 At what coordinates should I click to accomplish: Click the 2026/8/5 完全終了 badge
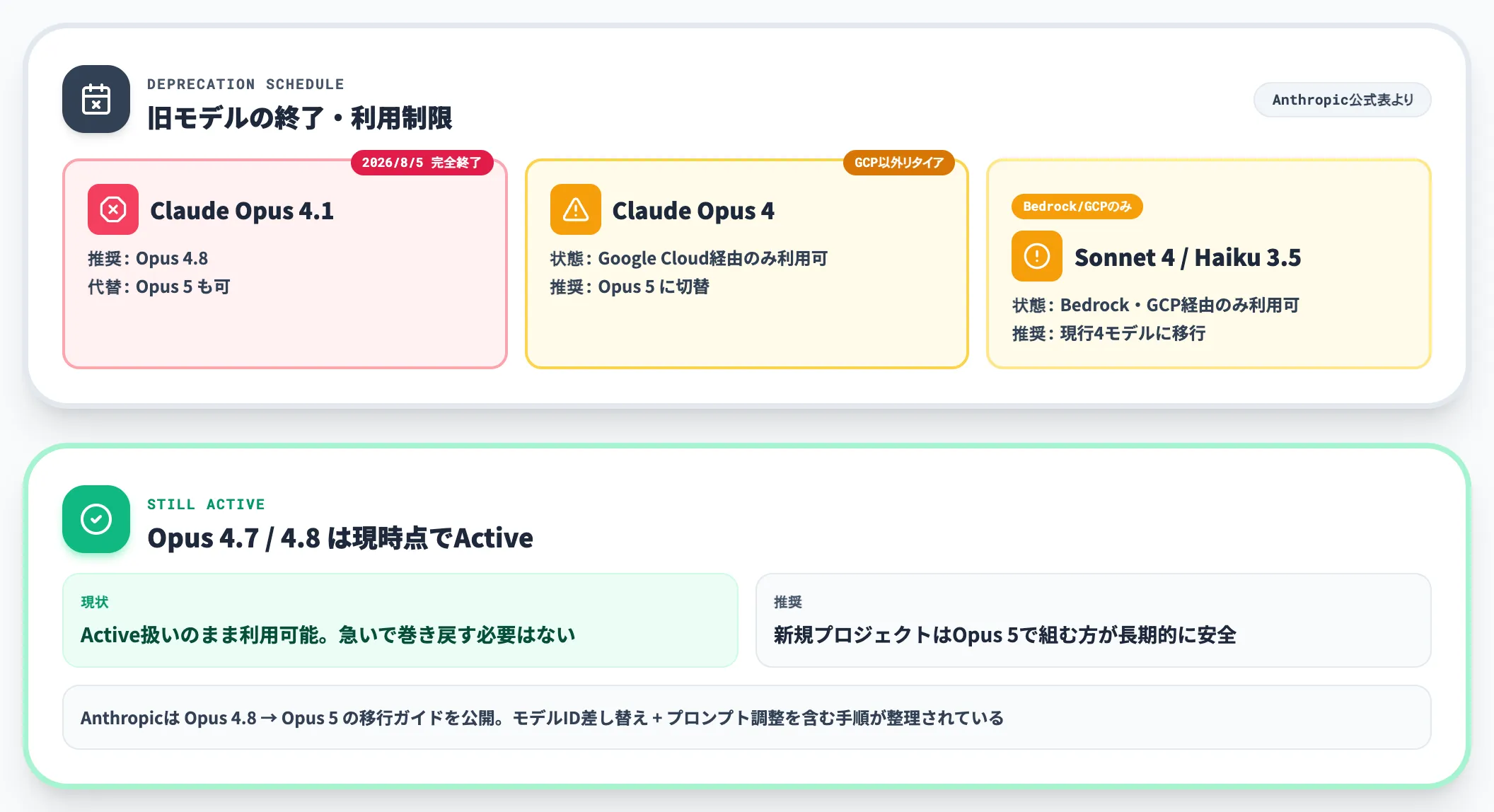(422, 163)
